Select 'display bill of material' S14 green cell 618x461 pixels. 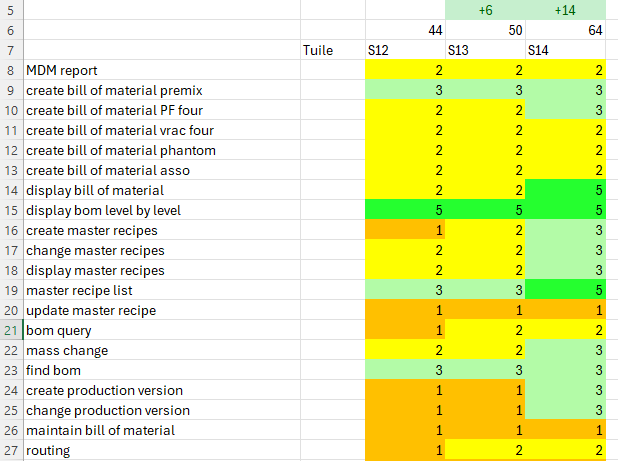(x=565, y=190)
